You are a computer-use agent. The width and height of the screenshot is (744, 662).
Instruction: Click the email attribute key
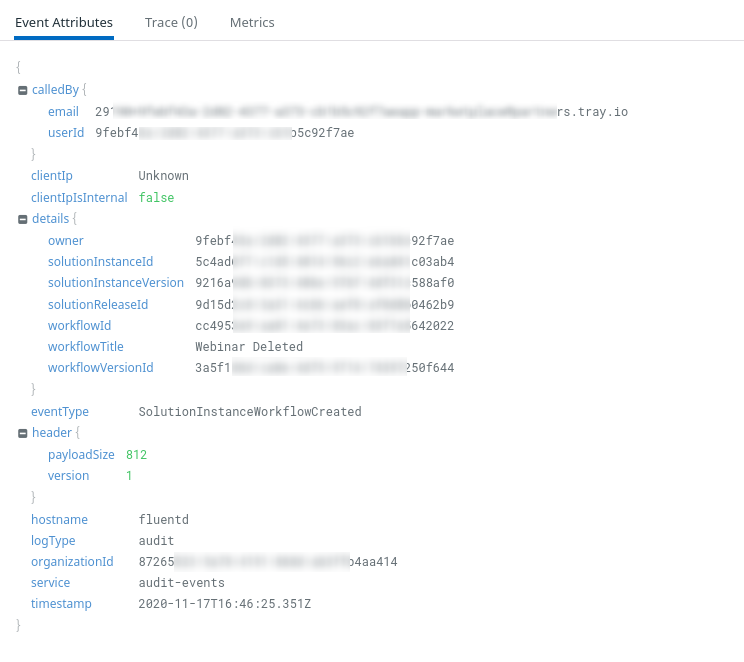63,111
